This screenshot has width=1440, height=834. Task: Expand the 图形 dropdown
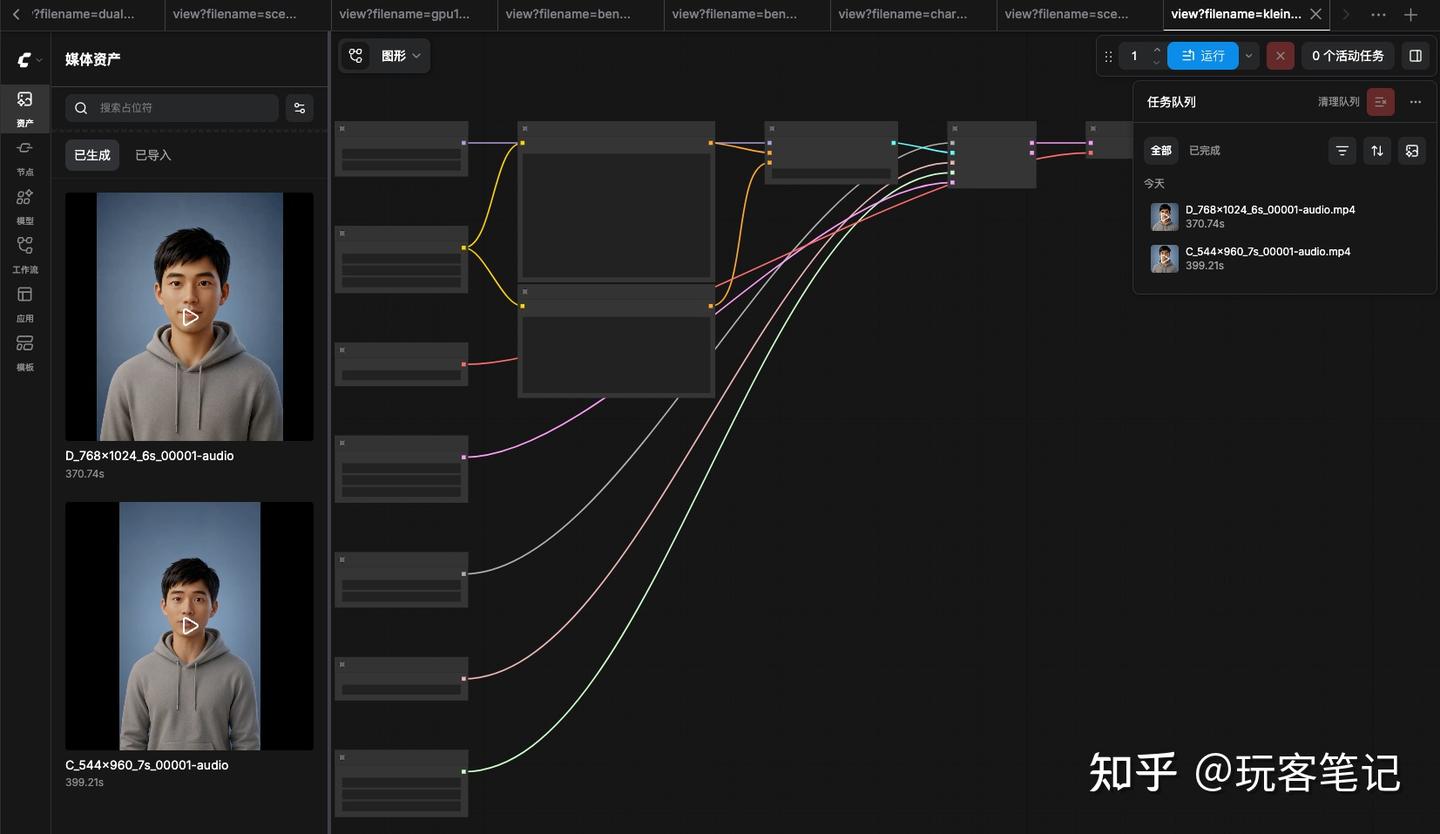(401, 56)
